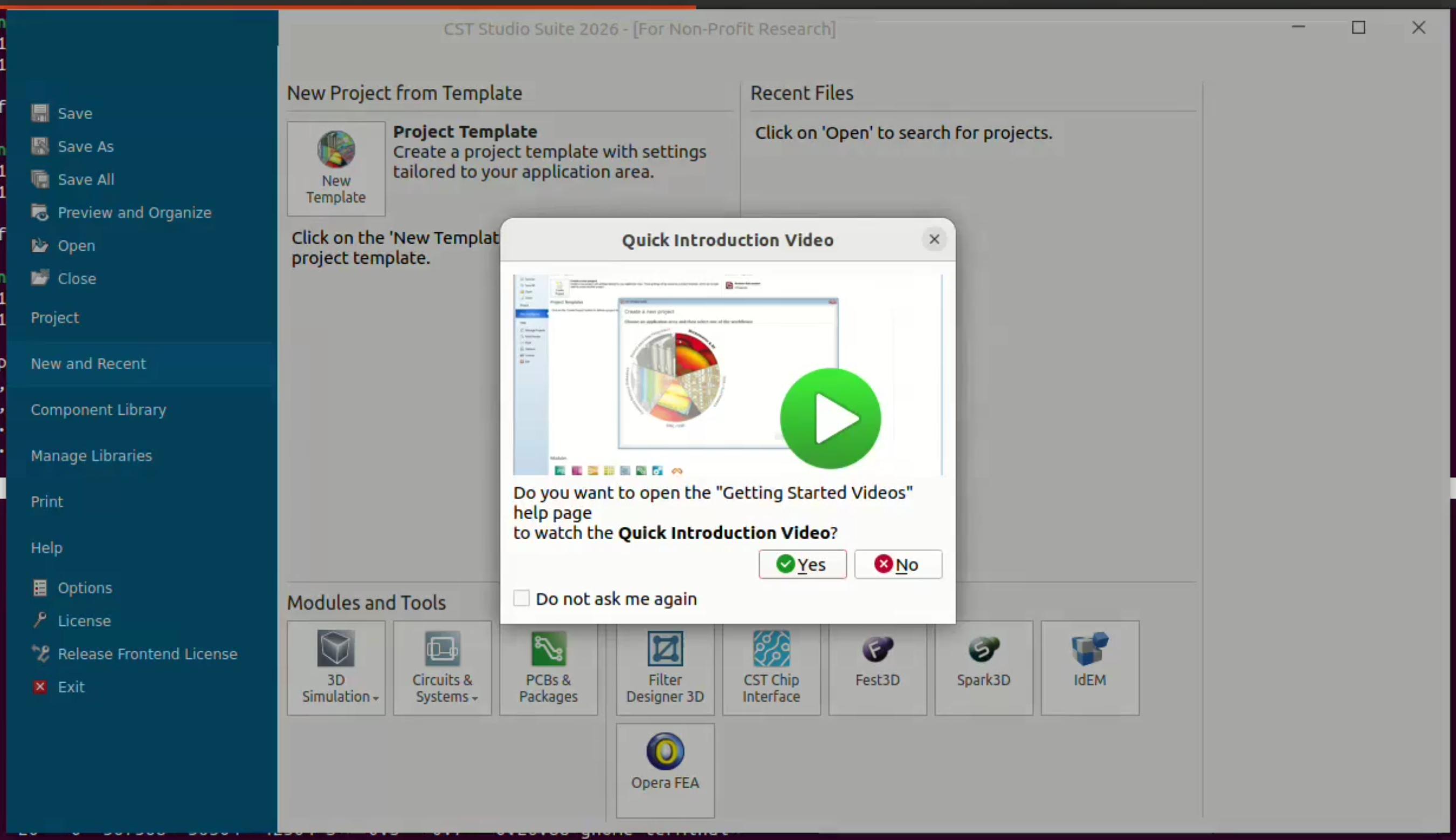Image resolution: width=1456 pixels, height=840 pixels.
Task: Click the Options list icon
Action: (40, 587)
